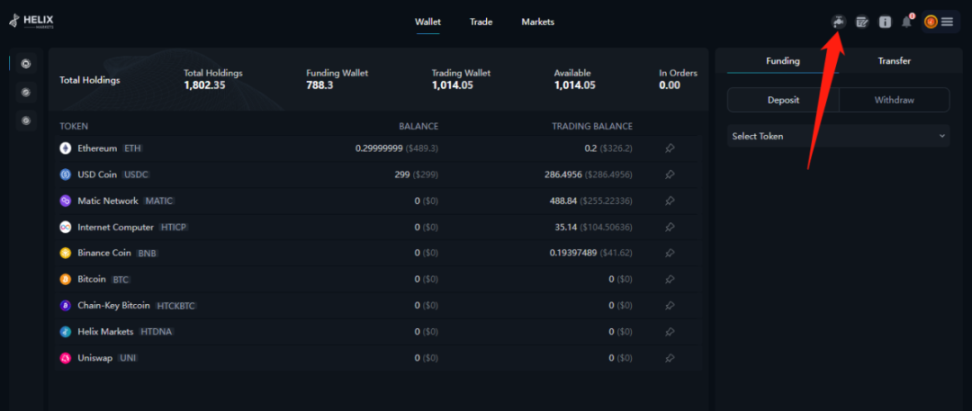The height and width of the screenshot is (411, 972).
Task: Click the Ethereum token name
Action: [97, 149]
